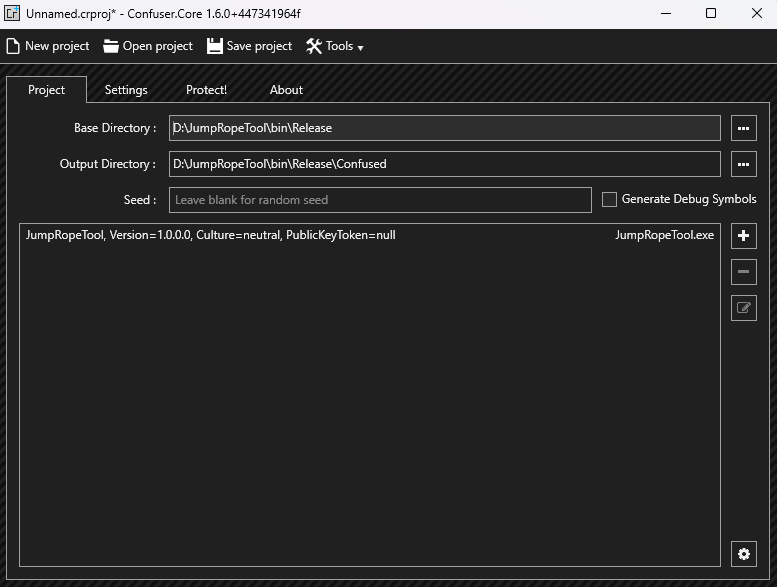Browse for Base Directory with ellipsis button
This screenshot has height=587, width=777.
(x=743, y=128)
